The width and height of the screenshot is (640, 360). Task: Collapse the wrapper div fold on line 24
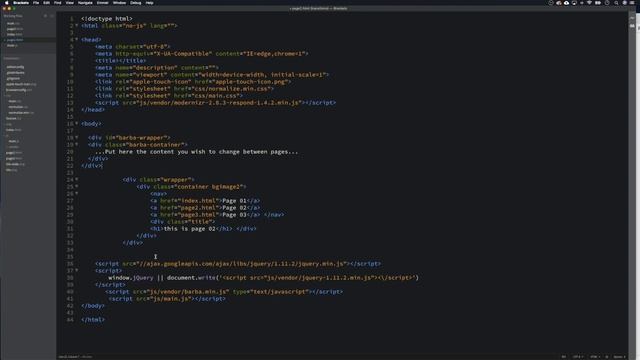coord(77,180)
